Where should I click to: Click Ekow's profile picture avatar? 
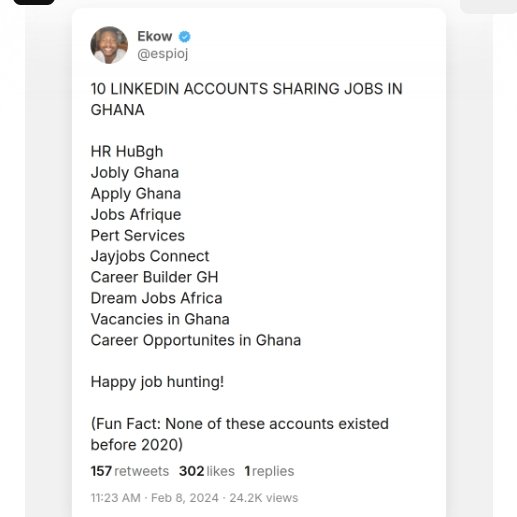[x=109, y=45]
